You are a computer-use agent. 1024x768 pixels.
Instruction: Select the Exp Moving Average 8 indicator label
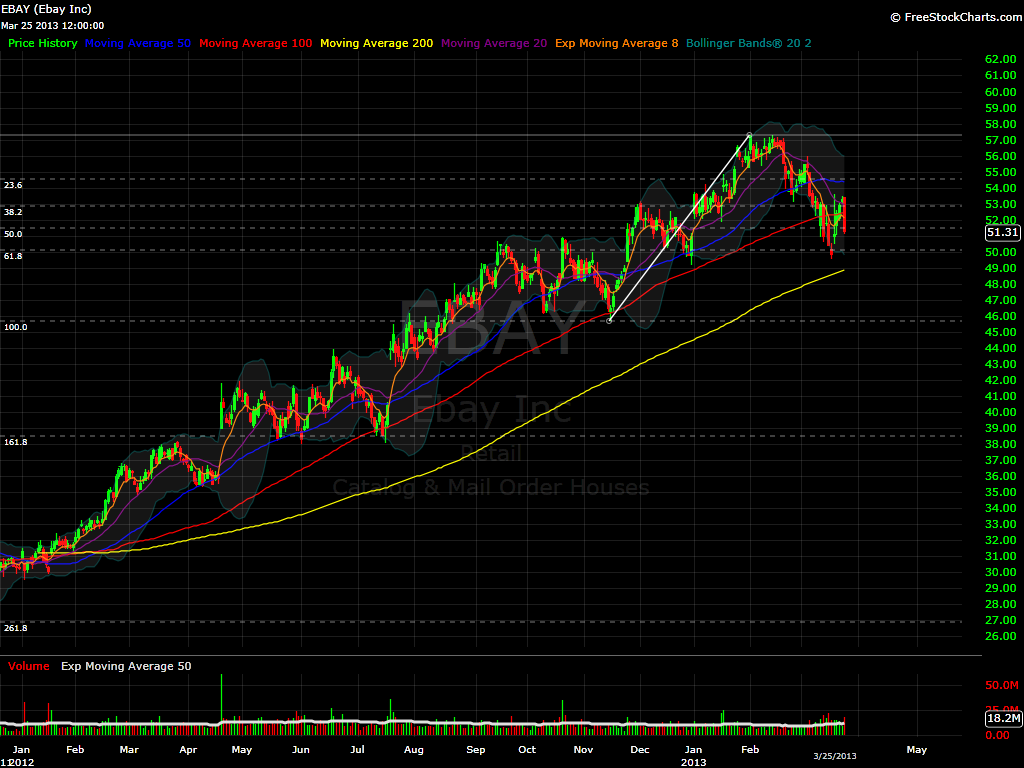(x=616, y=44)
